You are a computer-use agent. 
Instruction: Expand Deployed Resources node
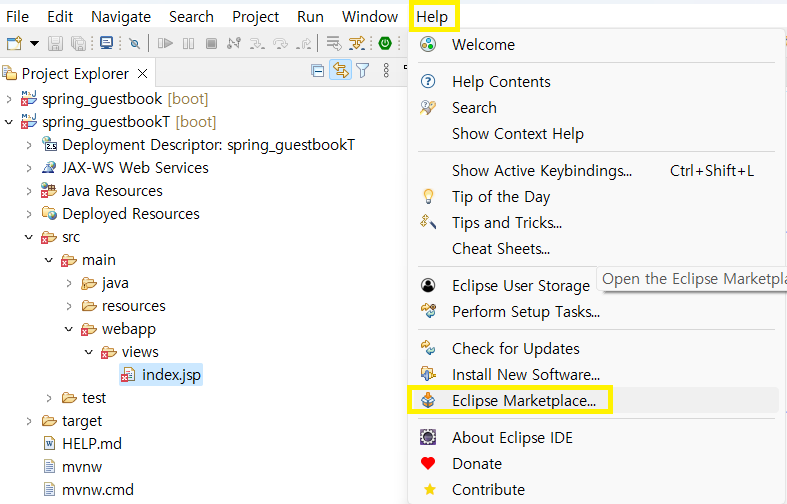[x=29, y=214]
